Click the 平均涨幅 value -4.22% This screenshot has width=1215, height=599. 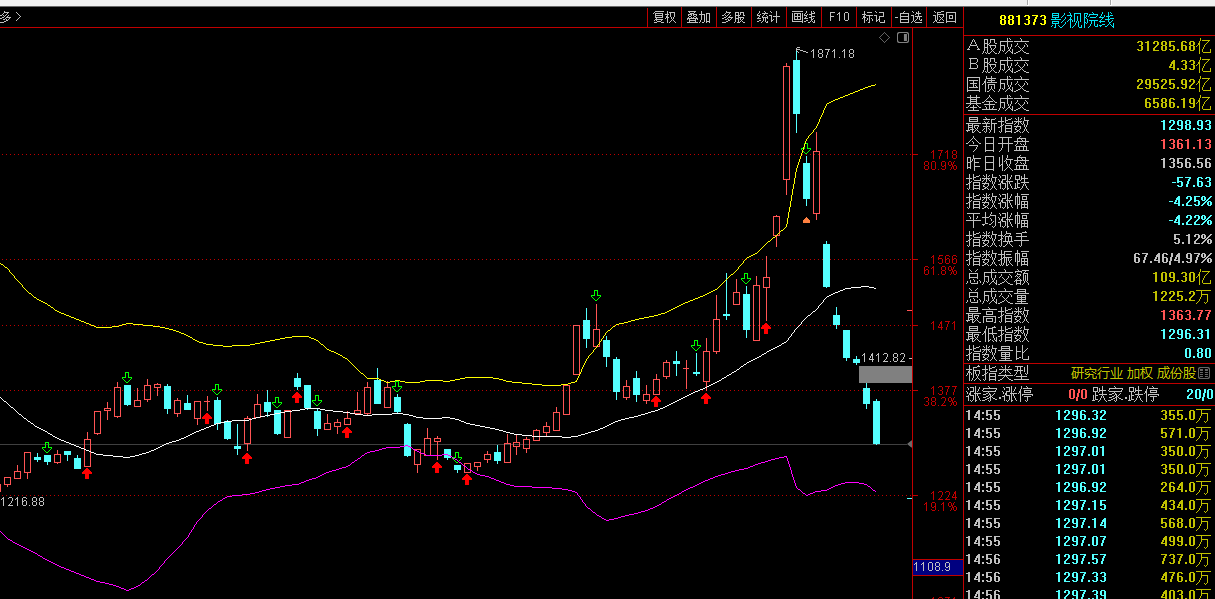click(x=1190, y=221)
